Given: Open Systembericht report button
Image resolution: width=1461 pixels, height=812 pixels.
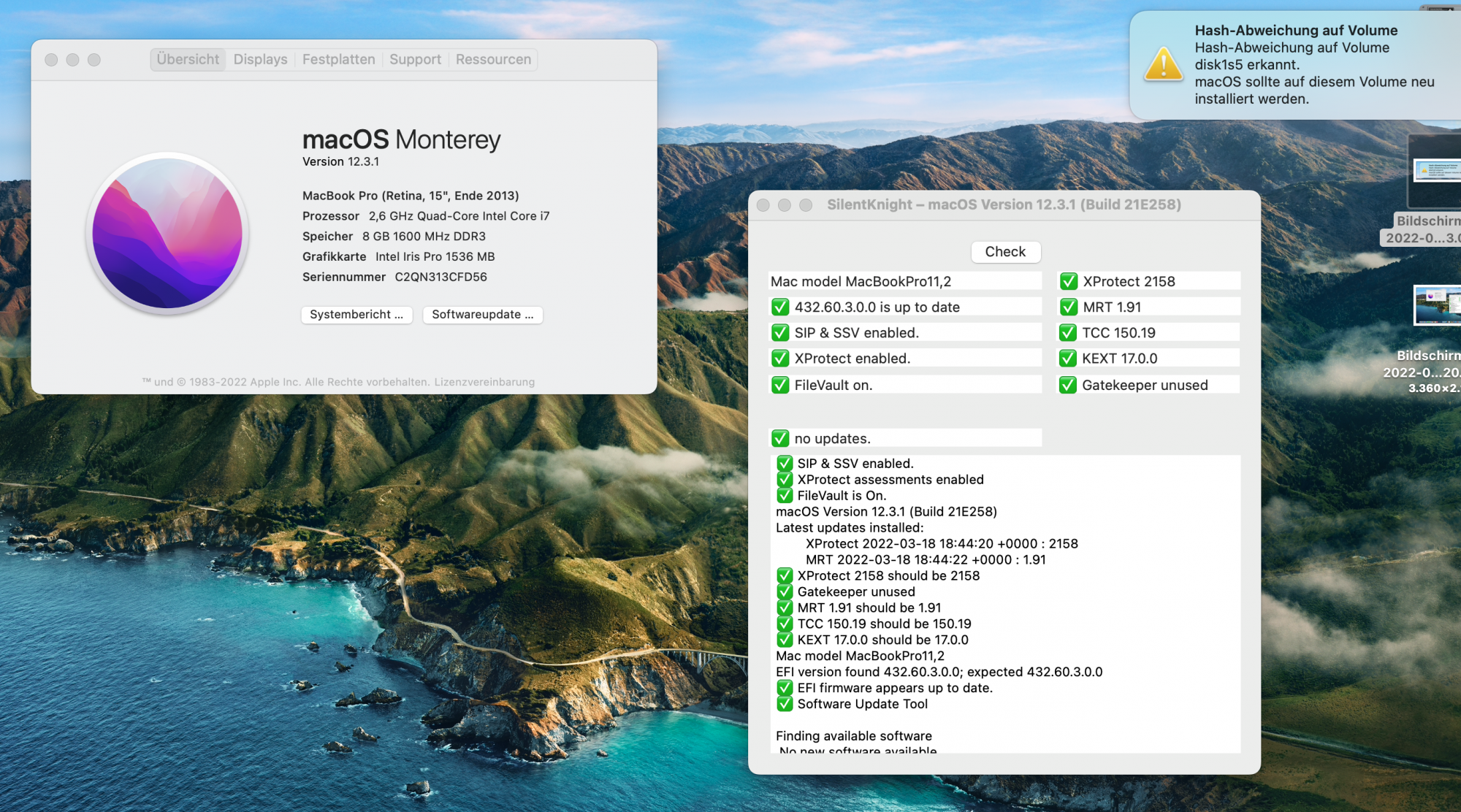Looking at the screenshot, I should [356, 315].
